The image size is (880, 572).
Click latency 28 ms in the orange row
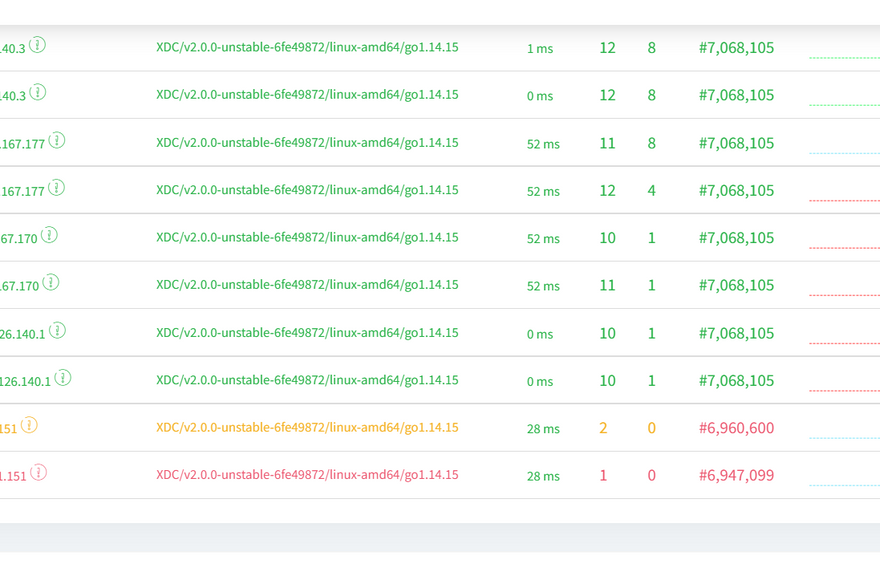pyautogui.click(x=543, y=429)
